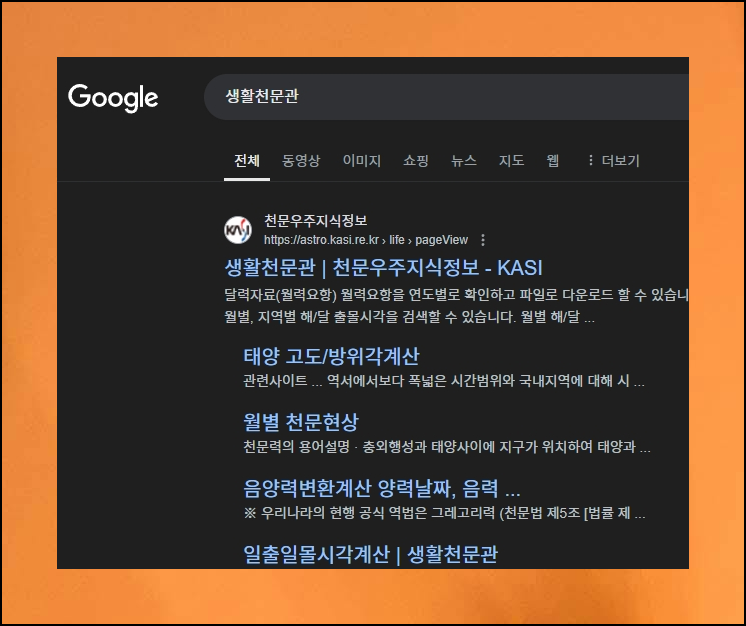
Task: Click the snippet text starting ※ 우리나라의 현행
Action: point(444,513)
